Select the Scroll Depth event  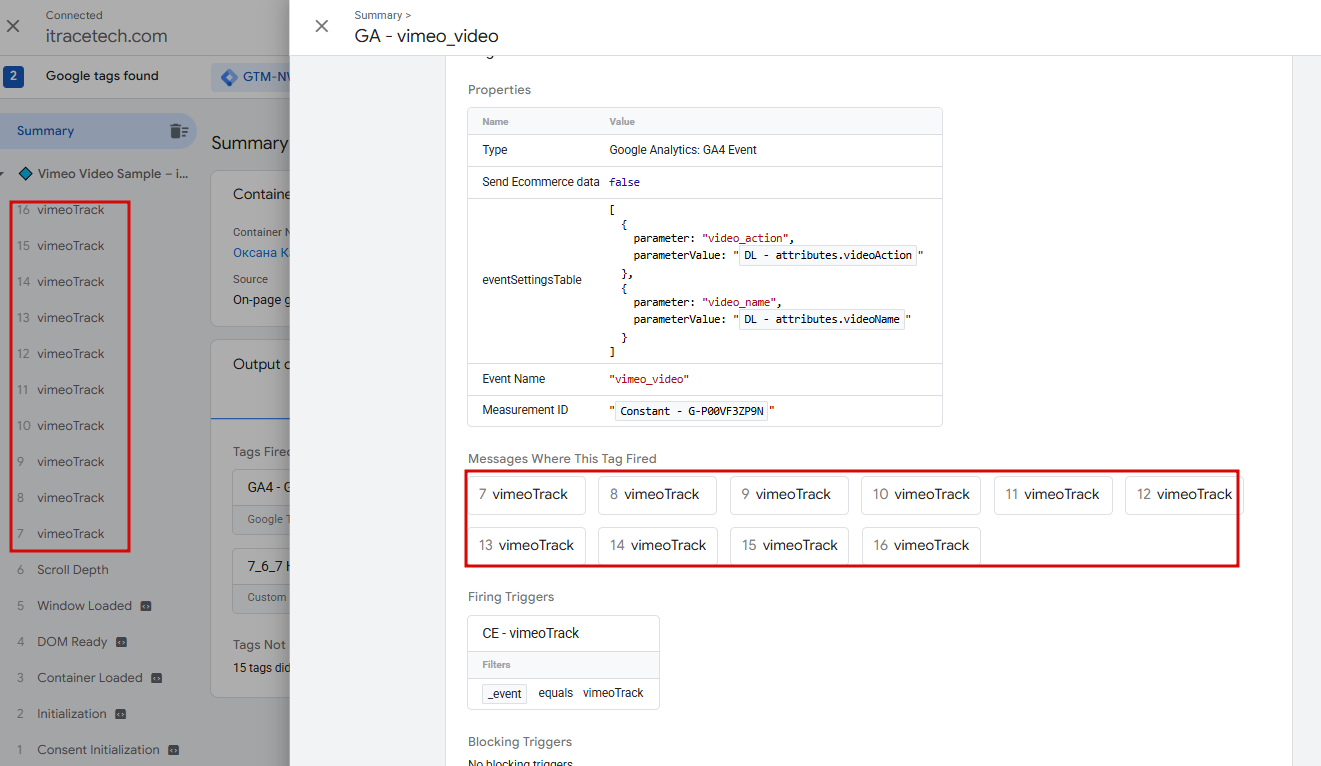(72, 570)
